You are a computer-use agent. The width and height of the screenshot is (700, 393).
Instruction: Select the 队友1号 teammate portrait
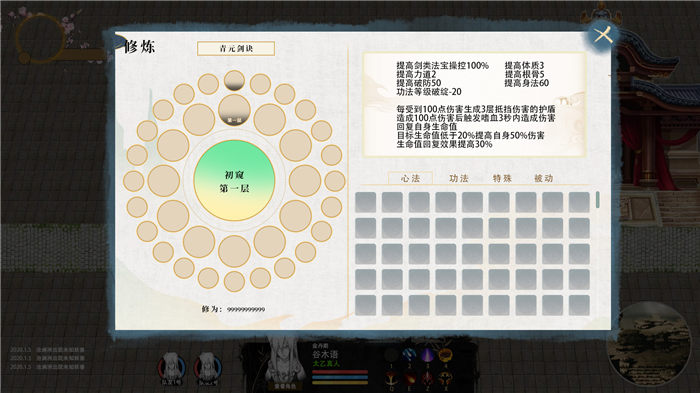(171, 369)
